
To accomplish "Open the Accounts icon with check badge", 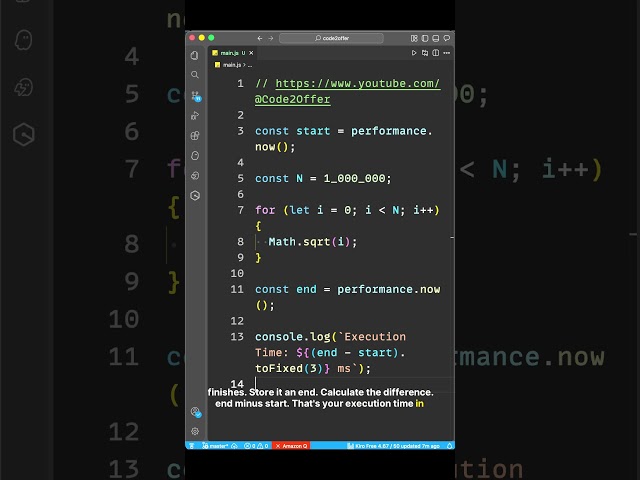I will pyautogui.click(x=196, y=412).
